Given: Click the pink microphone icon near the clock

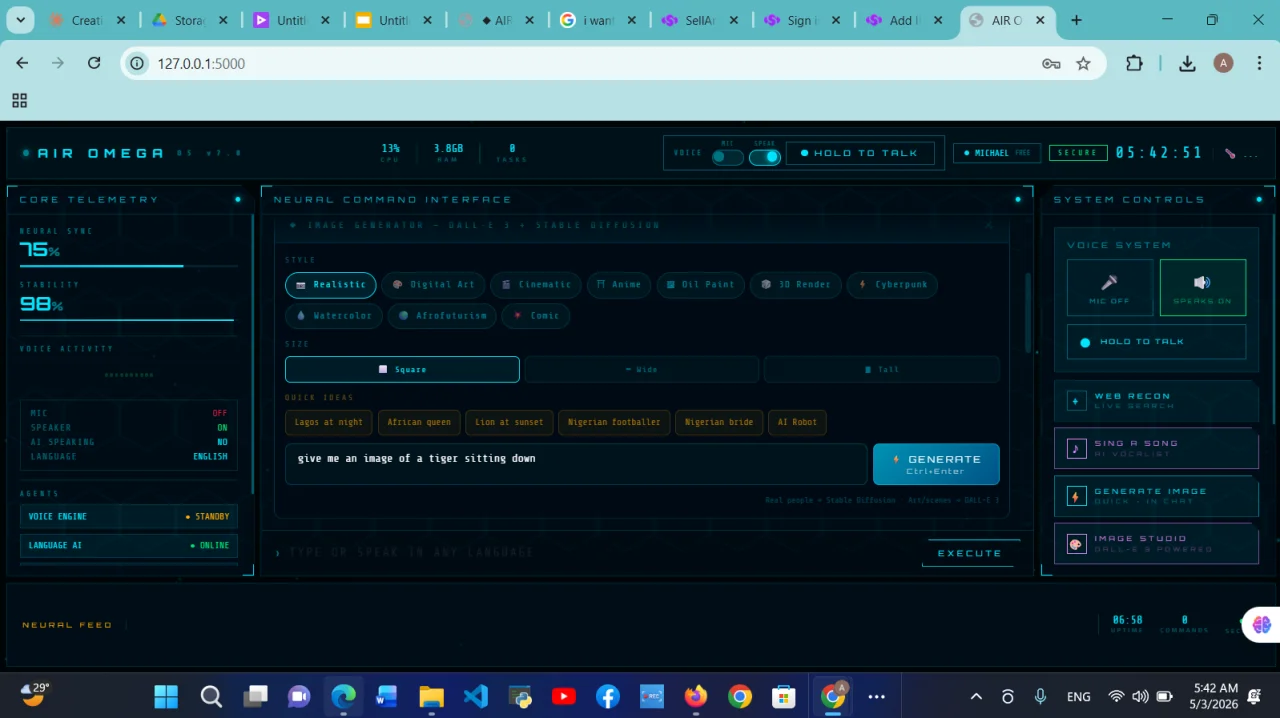Looking at the screenshot, I should point(1230,154).
